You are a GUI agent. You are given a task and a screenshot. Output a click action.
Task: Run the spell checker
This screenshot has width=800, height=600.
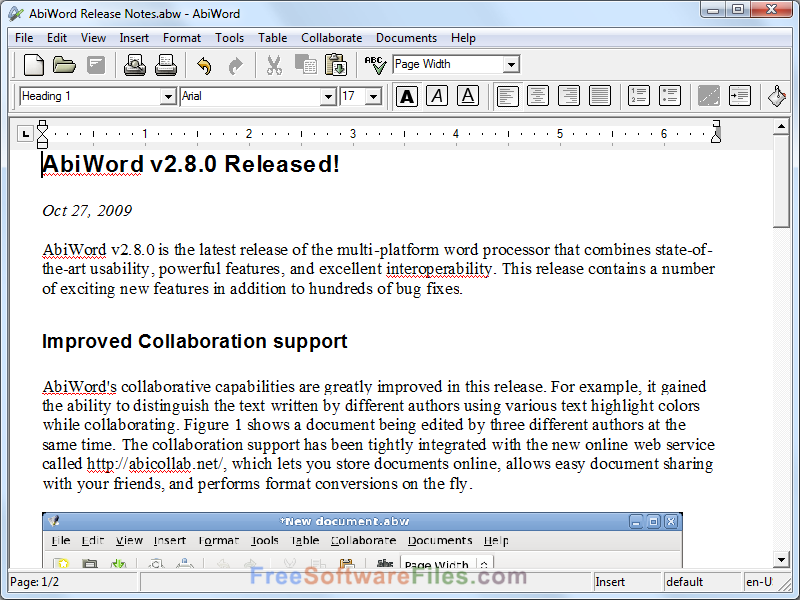pos(376,65)
